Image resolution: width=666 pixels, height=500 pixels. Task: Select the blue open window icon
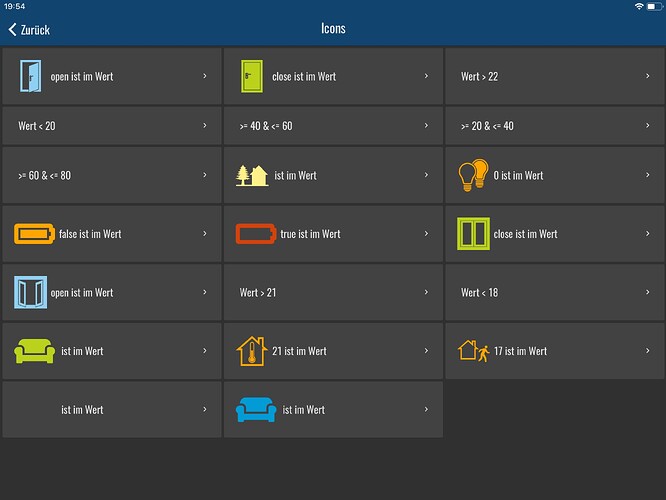tap(30, 292)
